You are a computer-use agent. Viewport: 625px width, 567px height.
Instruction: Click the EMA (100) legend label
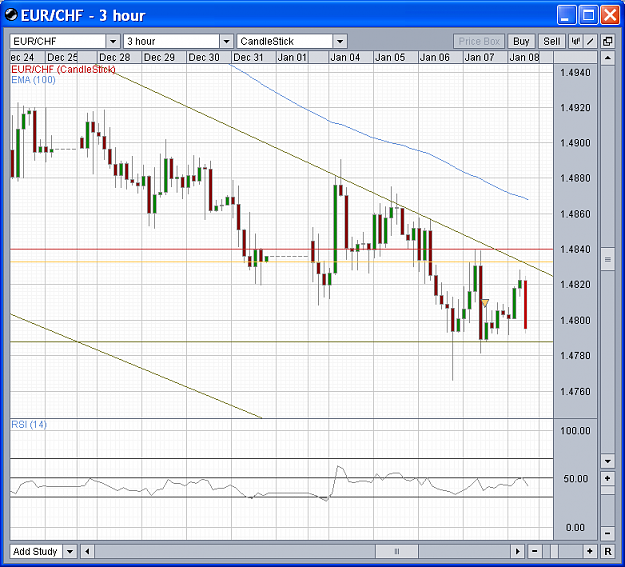pos(33,80)
